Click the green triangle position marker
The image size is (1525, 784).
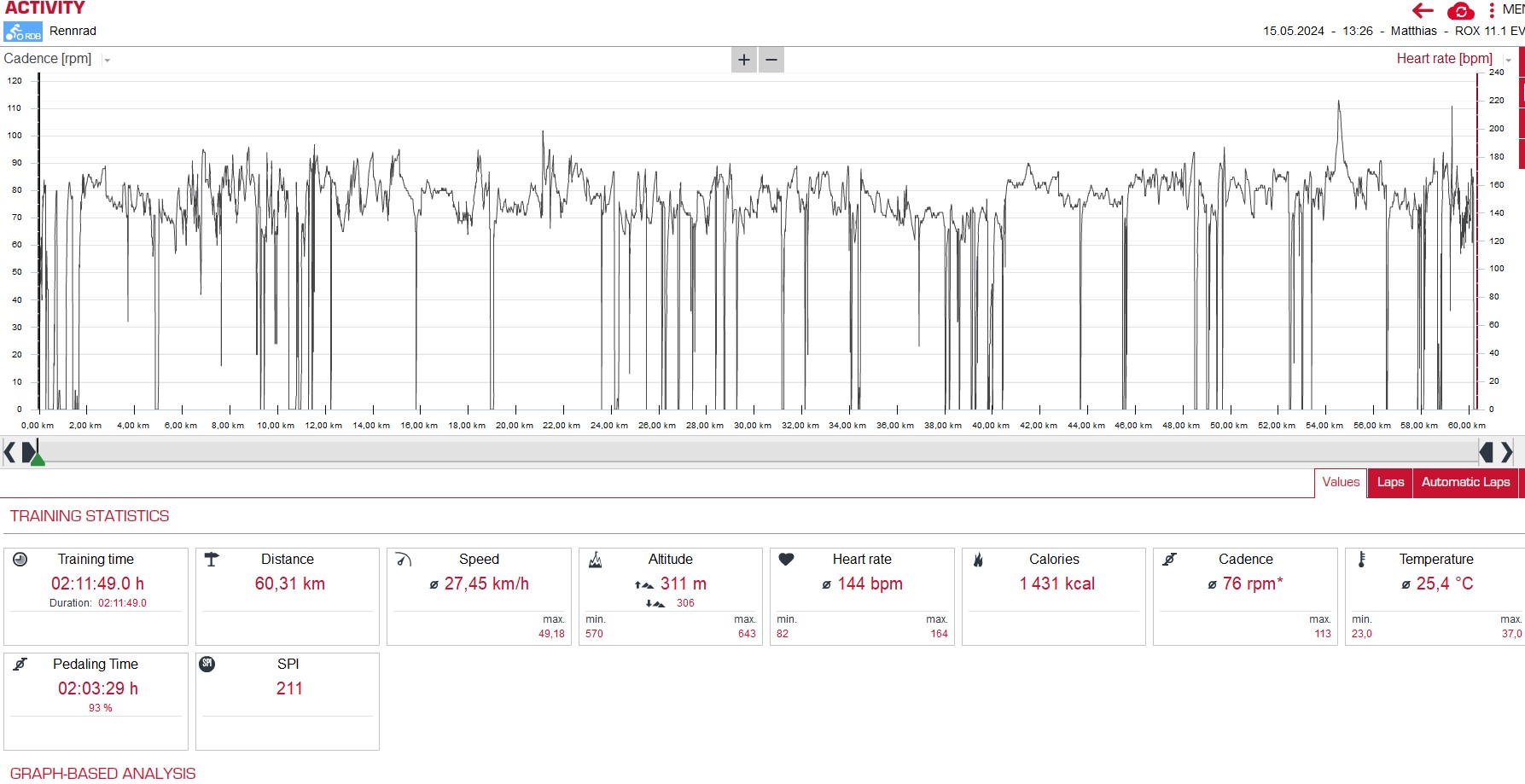tap(37, 459)
